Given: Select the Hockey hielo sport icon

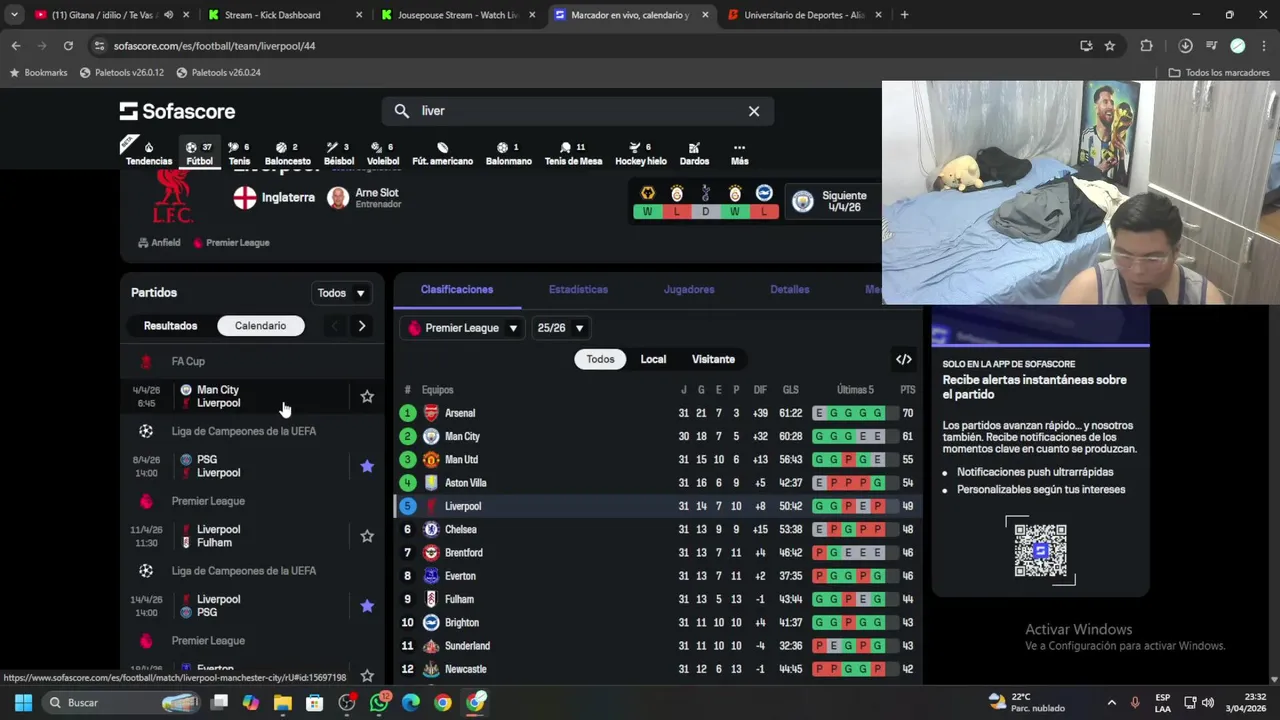Looking at the screenshot, I should point(640,154).
